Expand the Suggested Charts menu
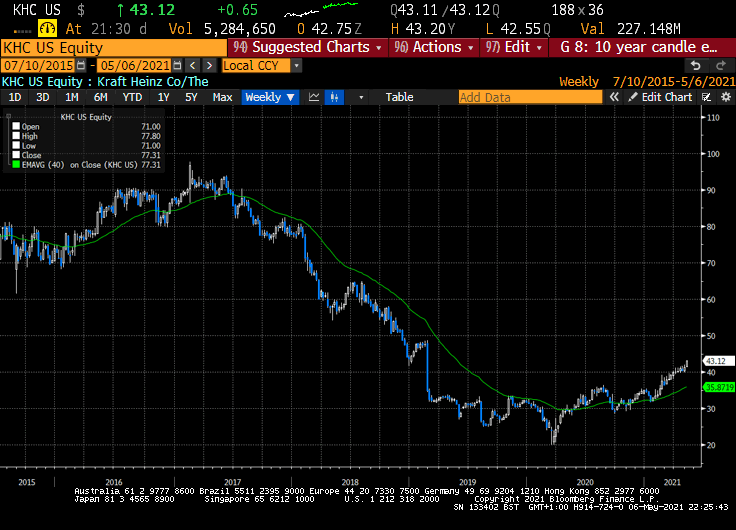Viewport: 736px width, 530px height. [x=308, y=47]
